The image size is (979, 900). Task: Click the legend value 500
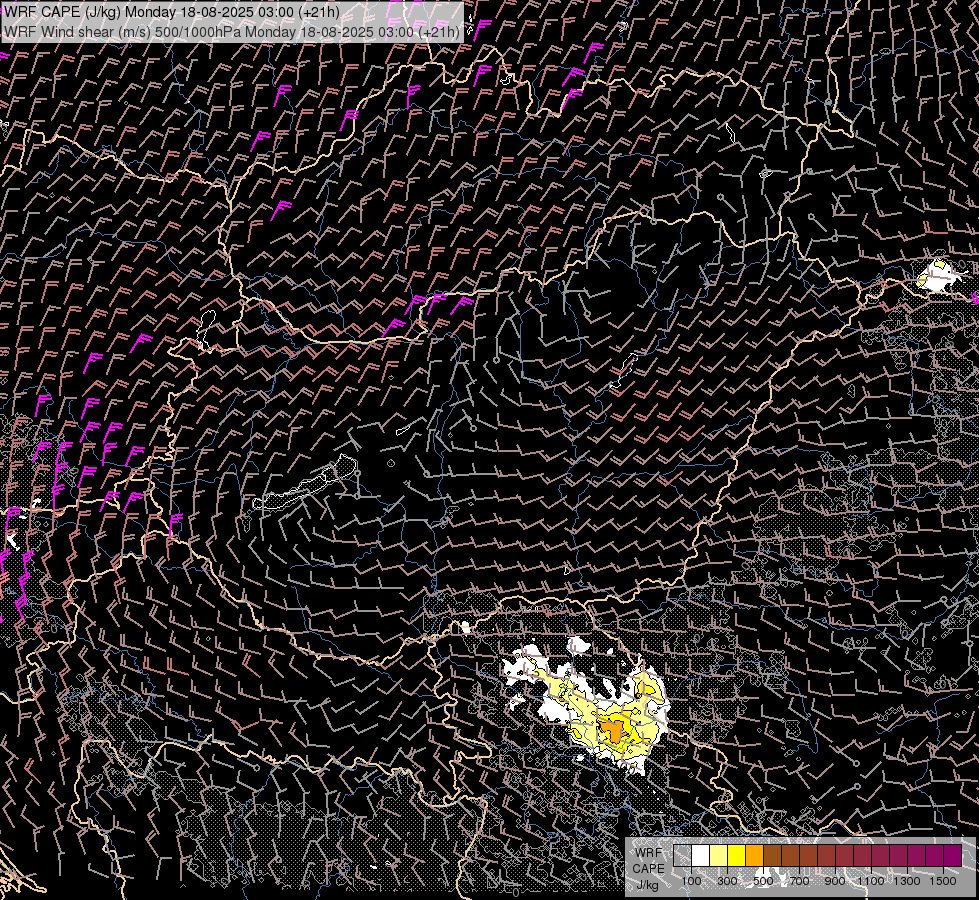coord(763,881)
